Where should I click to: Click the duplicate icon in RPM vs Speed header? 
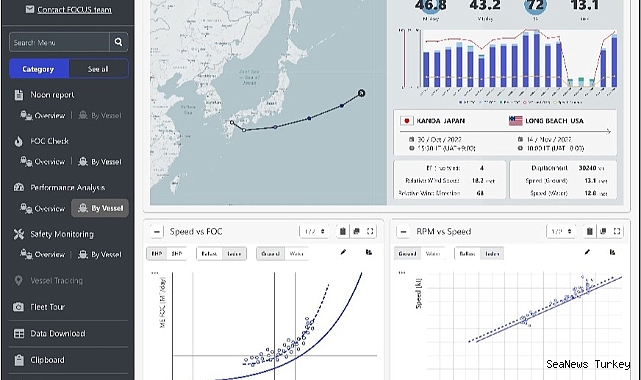click(603, 231)
